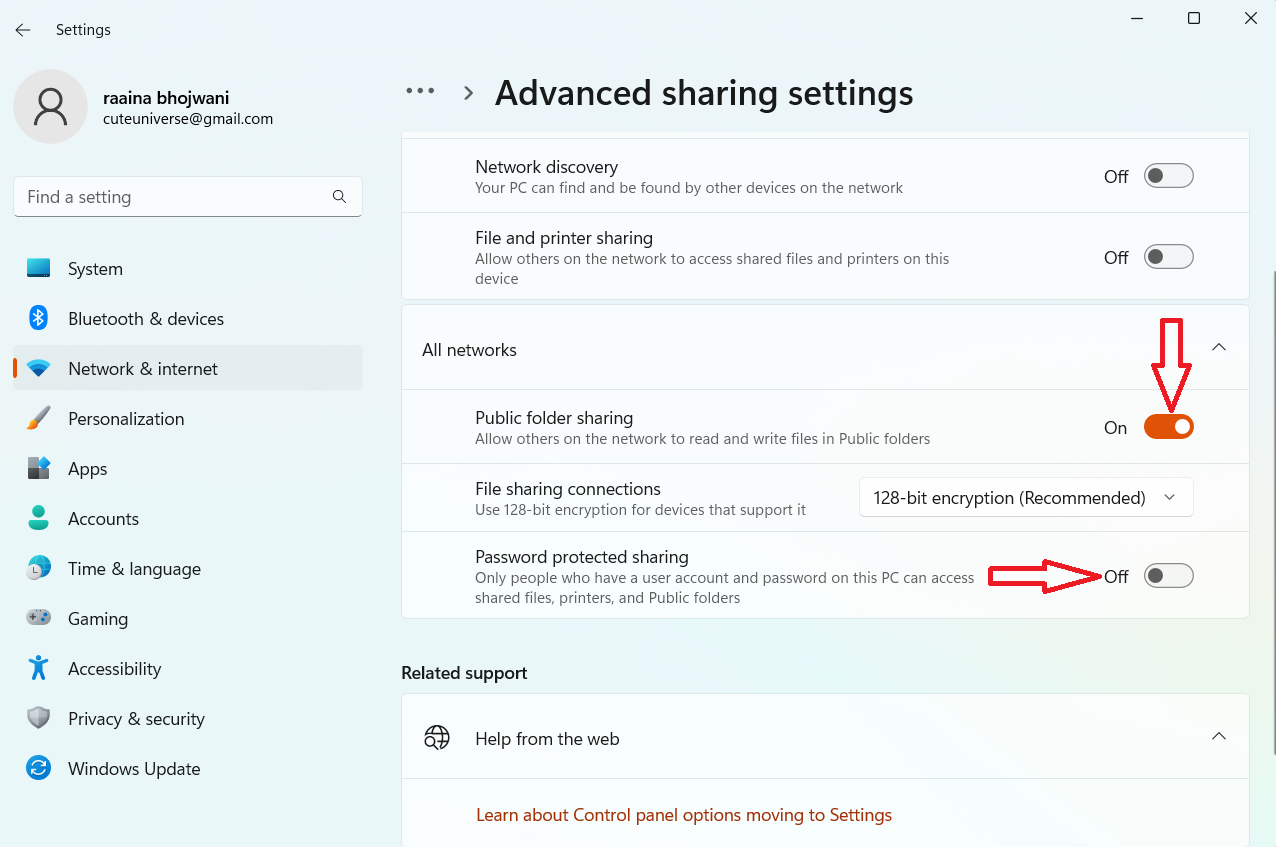
Task: Open Learn about Control panel options link
Action: pyautogui.click(x=684, y=815)
